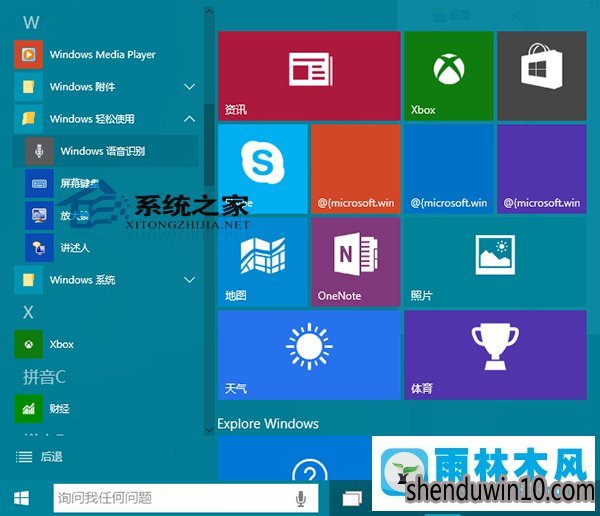Open the OneNote tile
600x516 pixels.
(x=356, y=262)
